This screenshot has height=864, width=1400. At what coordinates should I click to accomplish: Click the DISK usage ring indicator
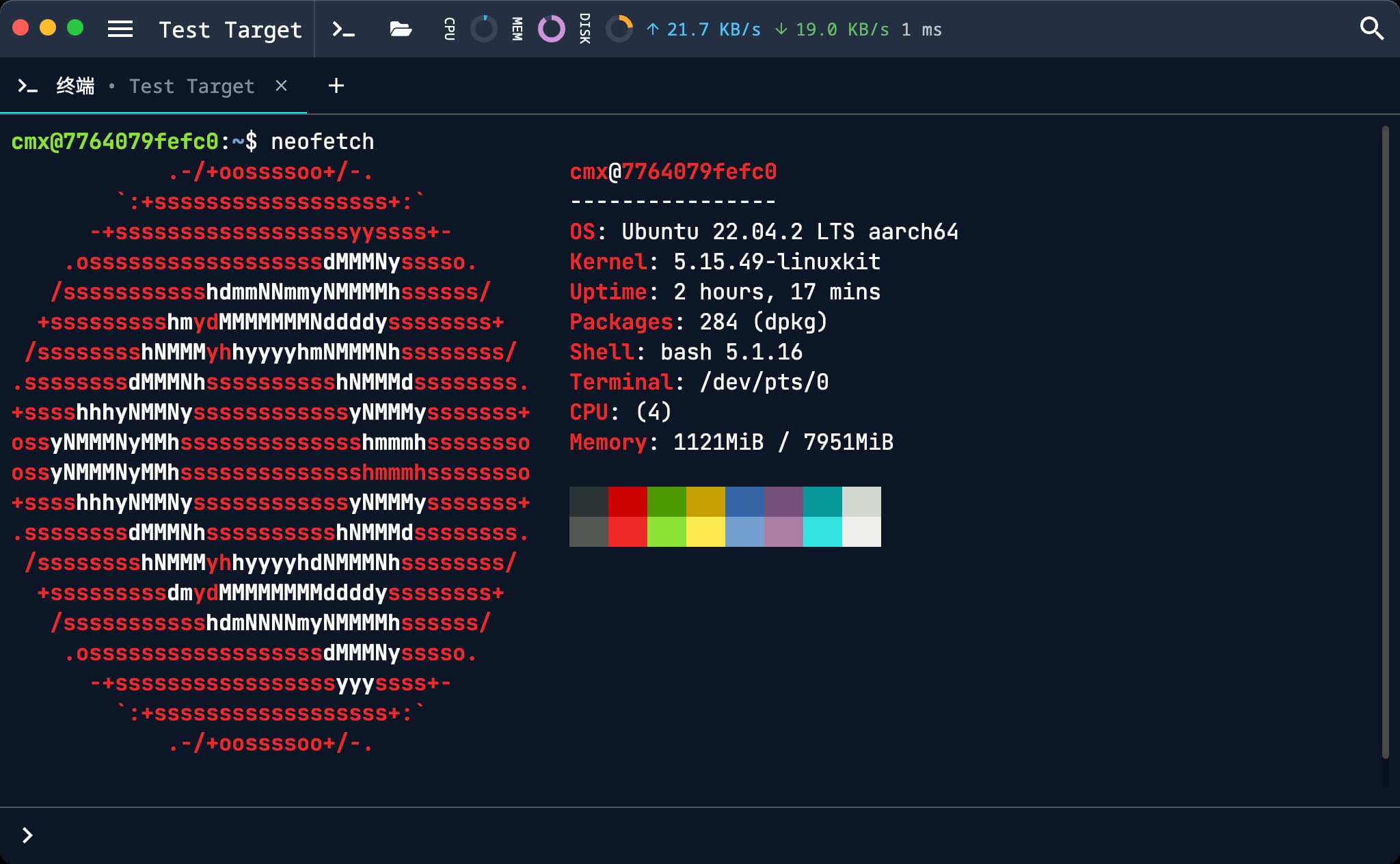click(619, 29)
